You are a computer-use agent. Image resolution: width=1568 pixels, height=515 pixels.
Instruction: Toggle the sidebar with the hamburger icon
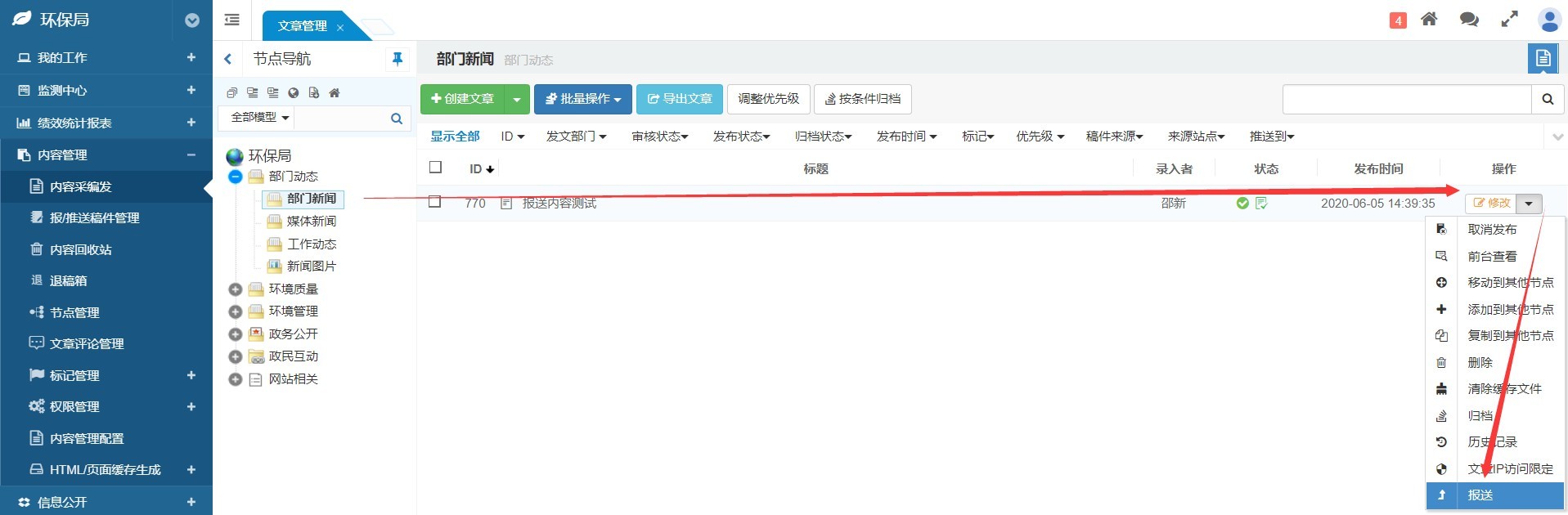232,20
